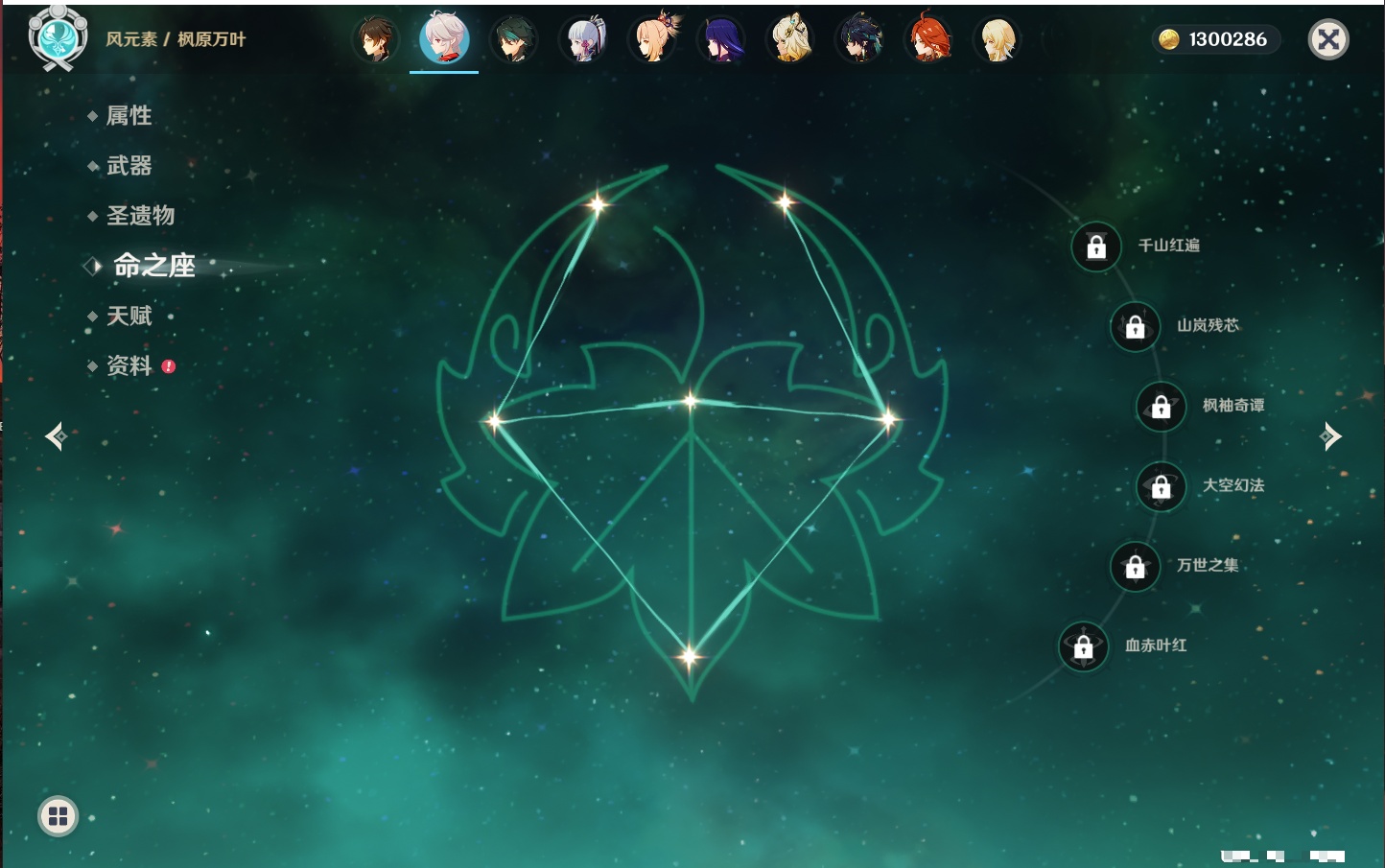
Task: Click the Mora amount 1300286
Action: tap(1228, 39)
